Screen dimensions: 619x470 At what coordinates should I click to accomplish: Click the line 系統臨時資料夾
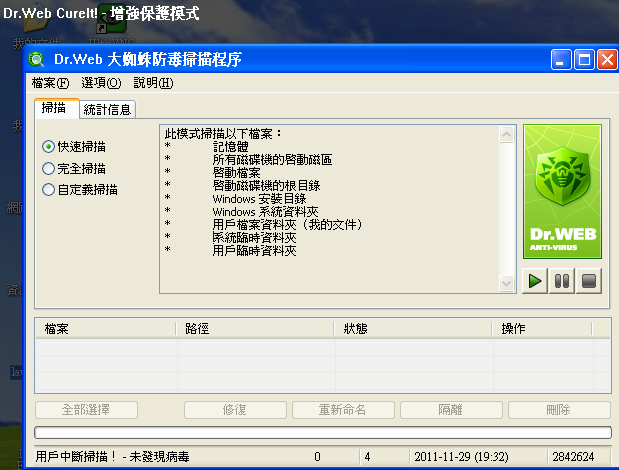click(255, 238)
